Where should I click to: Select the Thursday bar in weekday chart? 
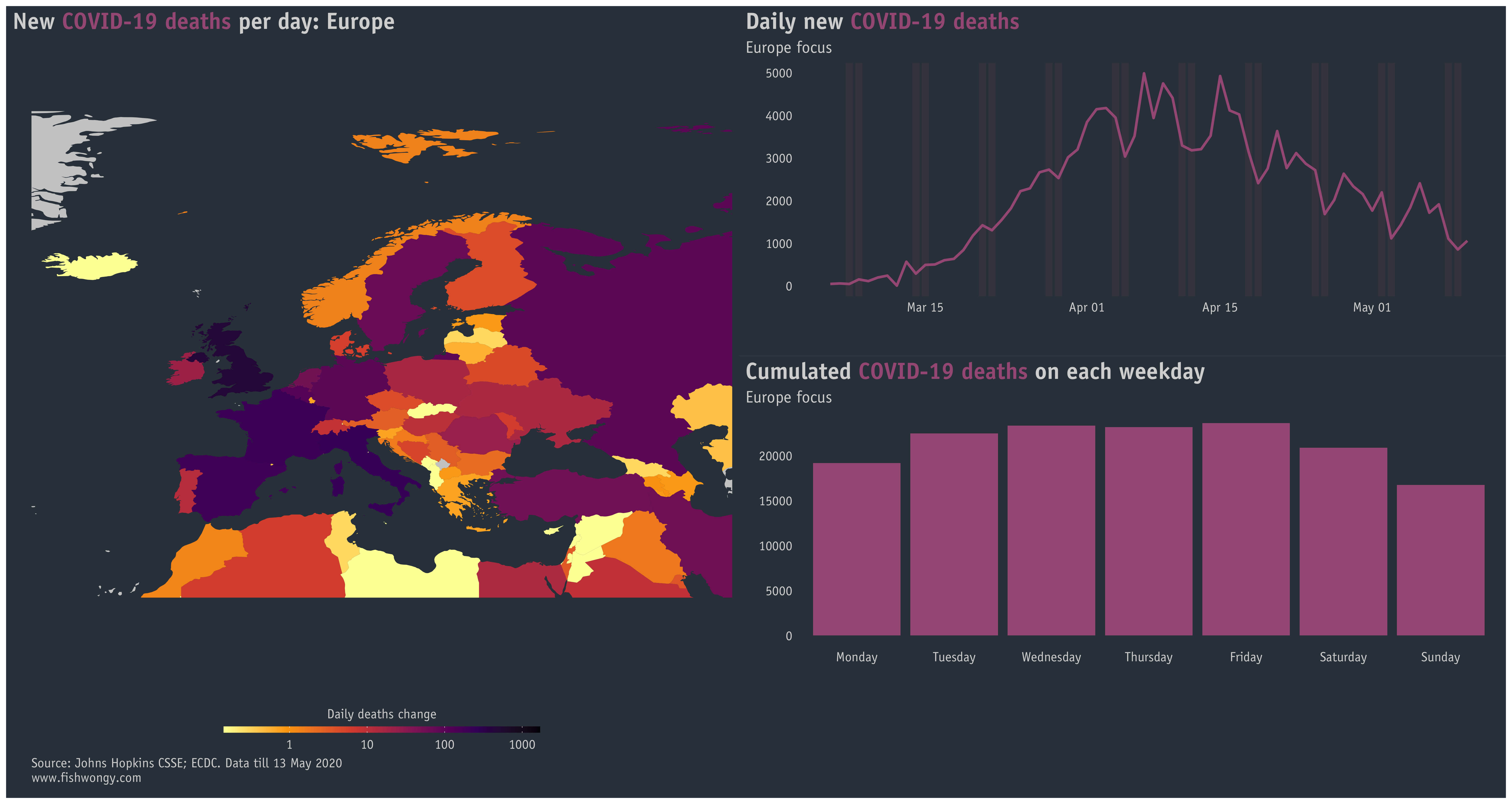point(1149,531)
